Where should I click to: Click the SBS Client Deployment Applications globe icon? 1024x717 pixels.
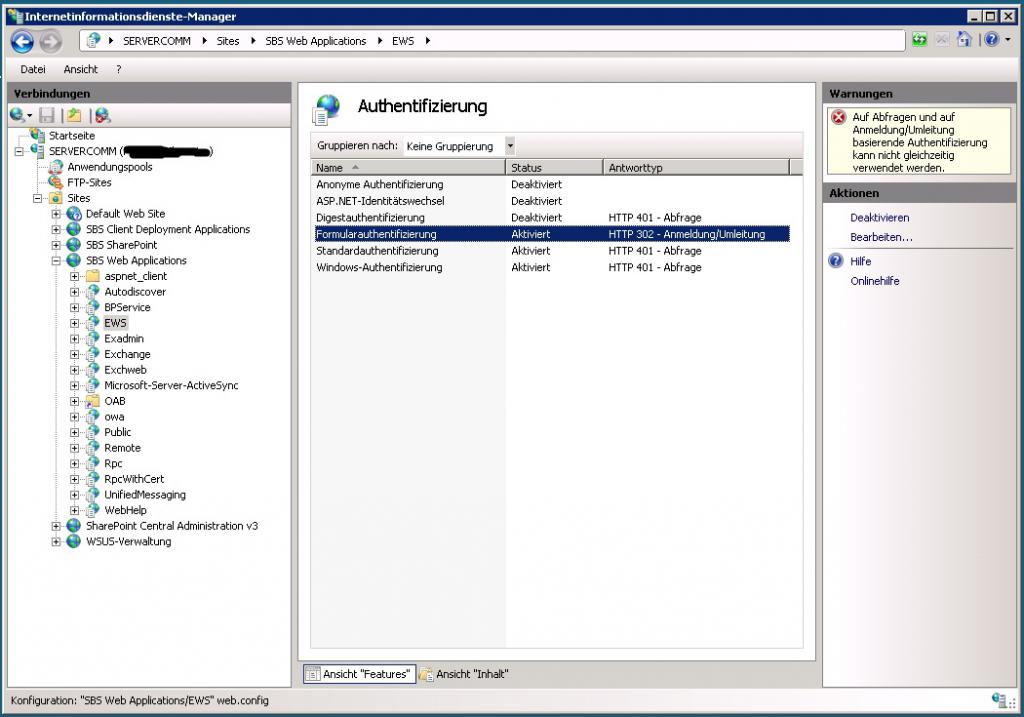click(x=74, y=229)
